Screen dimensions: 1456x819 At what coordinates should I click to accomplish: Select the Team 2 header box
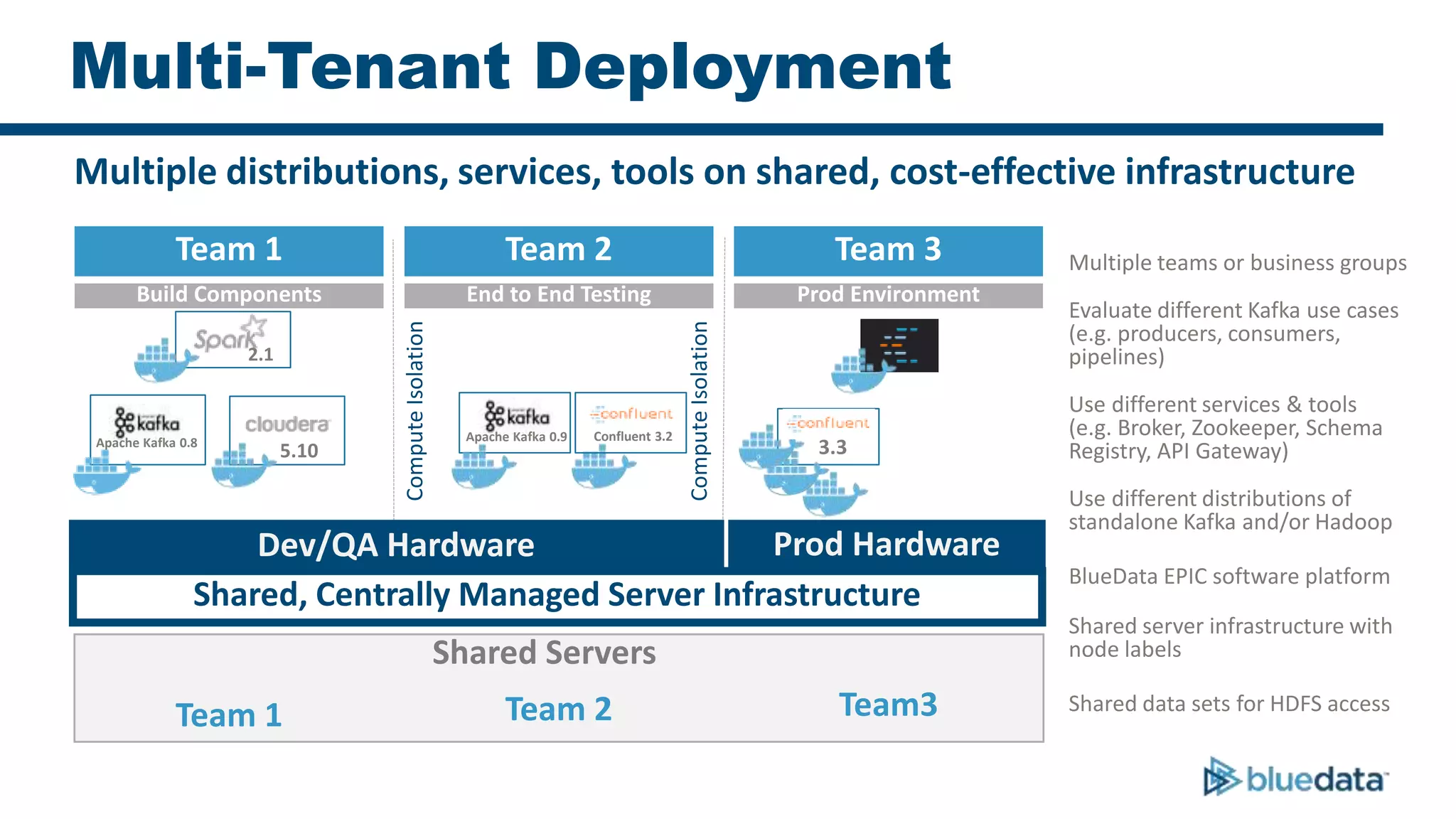click(559, 251)
